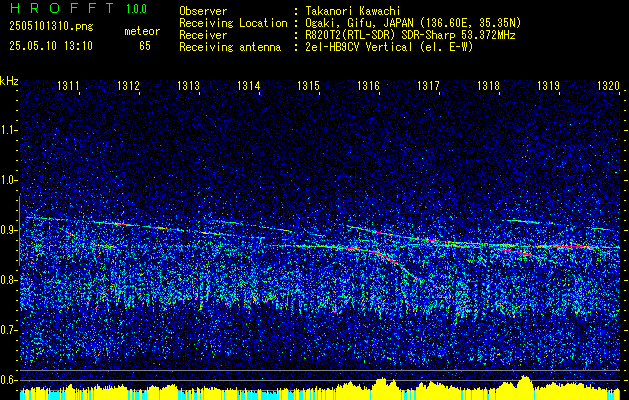This screenshot has width=629, height=400.
Task: Click the meteor count 65
Action: point(145,46)
